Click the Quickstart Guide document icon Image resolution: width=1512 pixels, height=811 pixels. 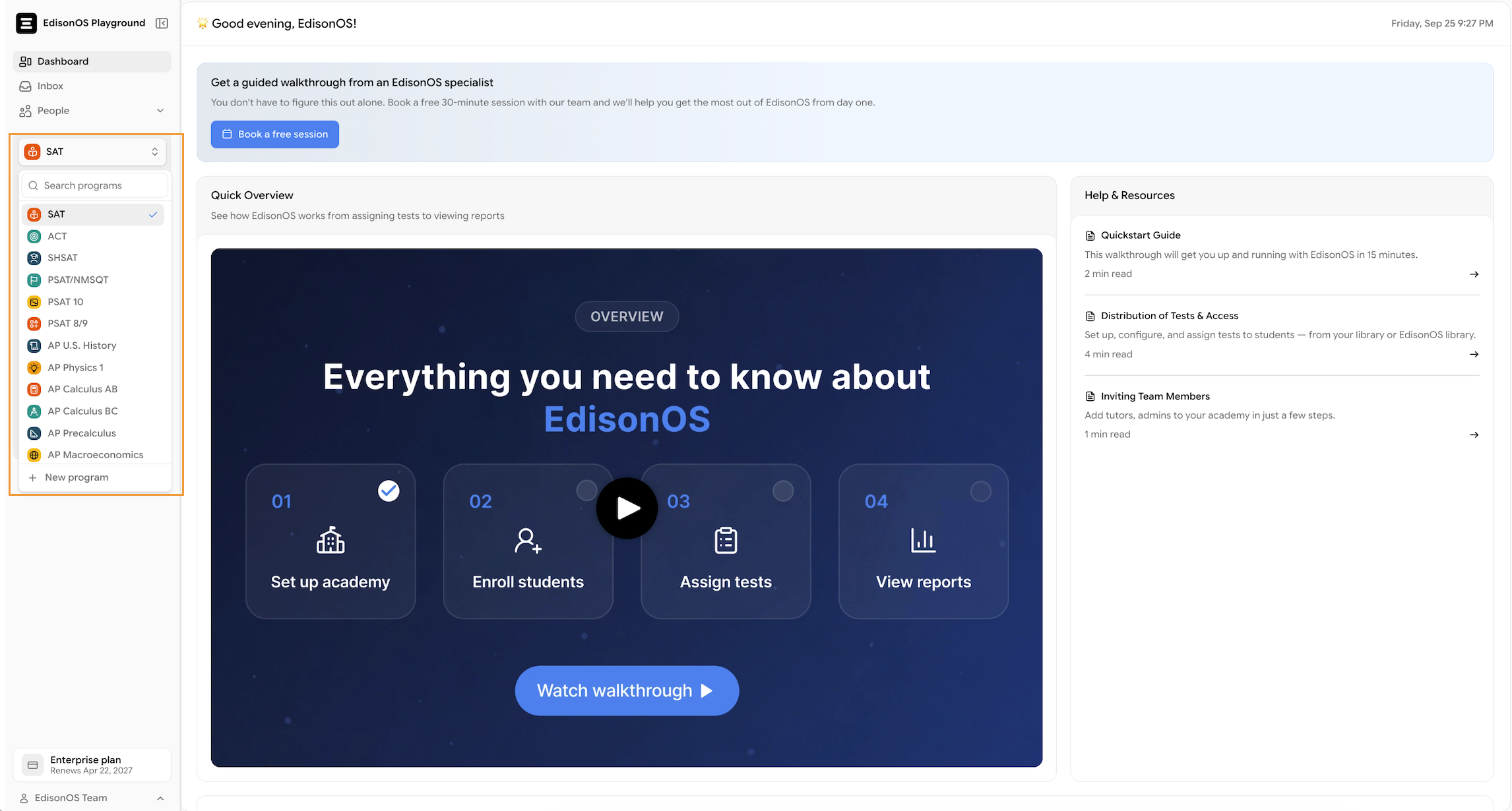pyautogui.click(x=1090, y=235)
